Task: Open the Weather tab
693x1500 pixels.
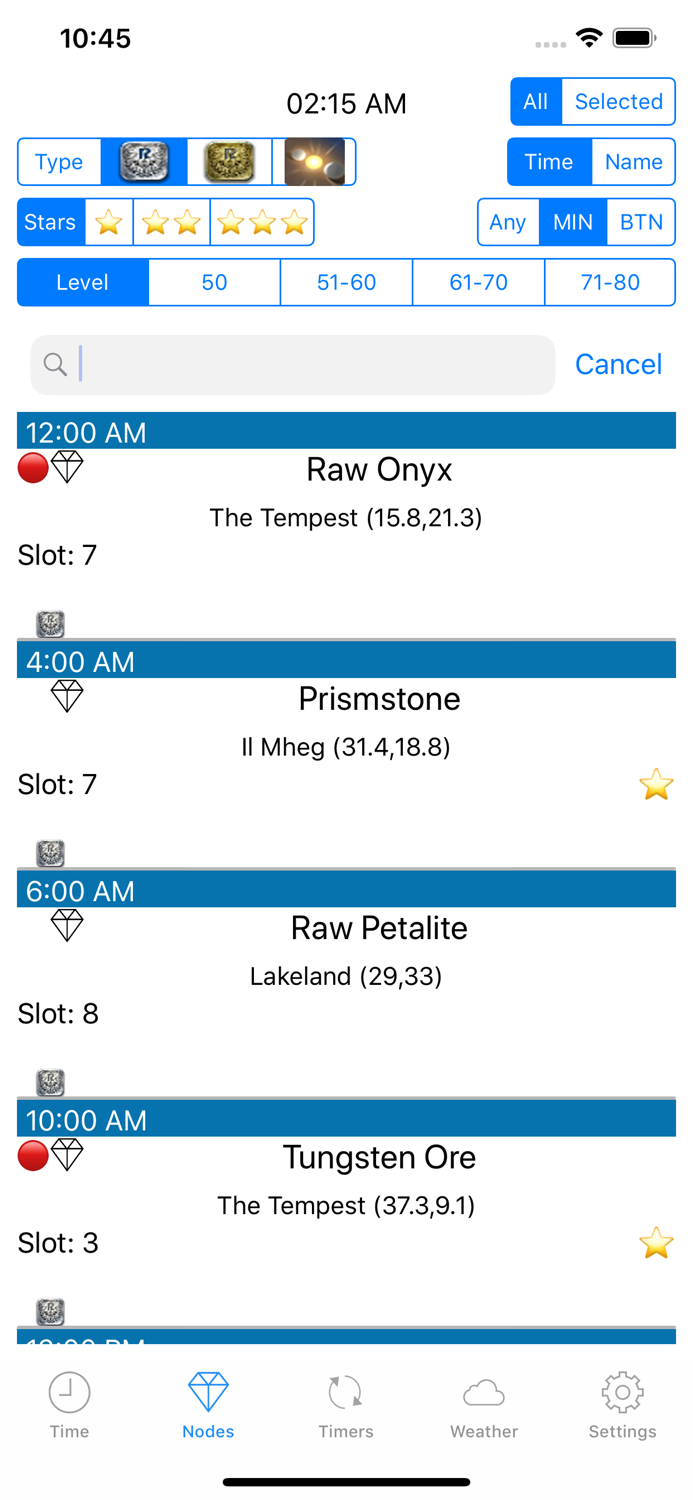Action: [484, 1406]
